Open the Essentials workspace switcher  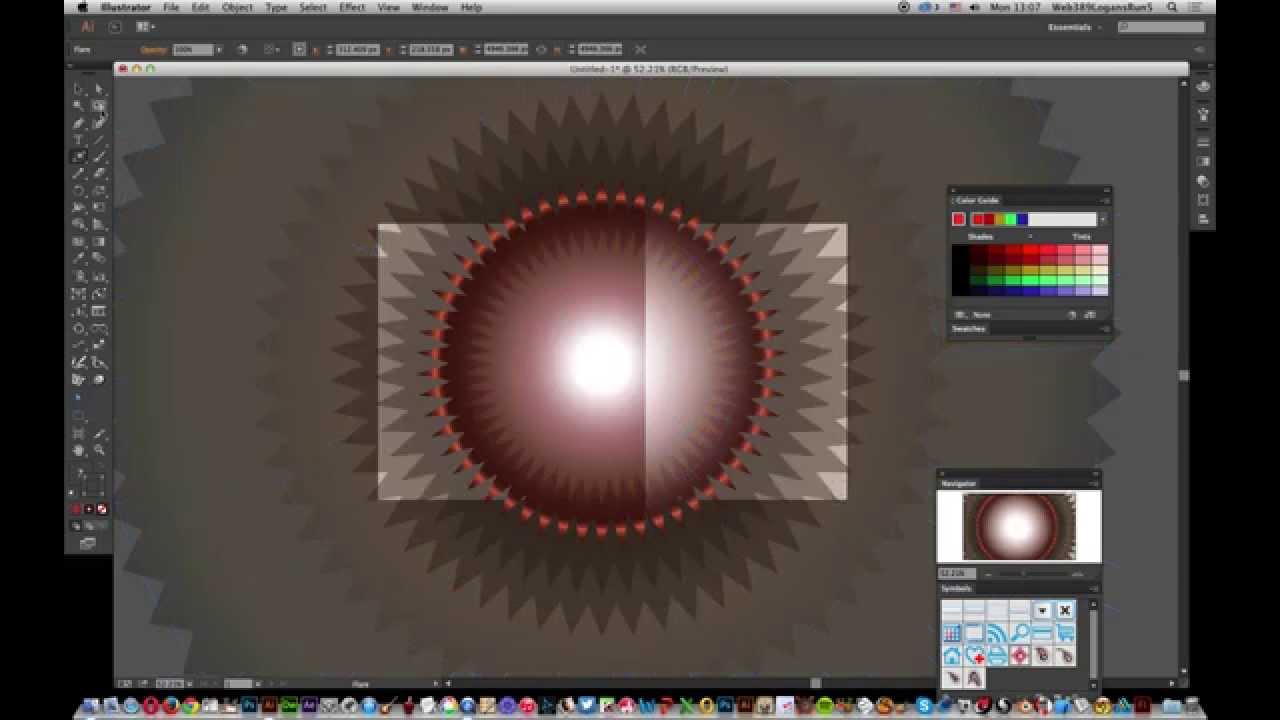(x=1074, y=27)
